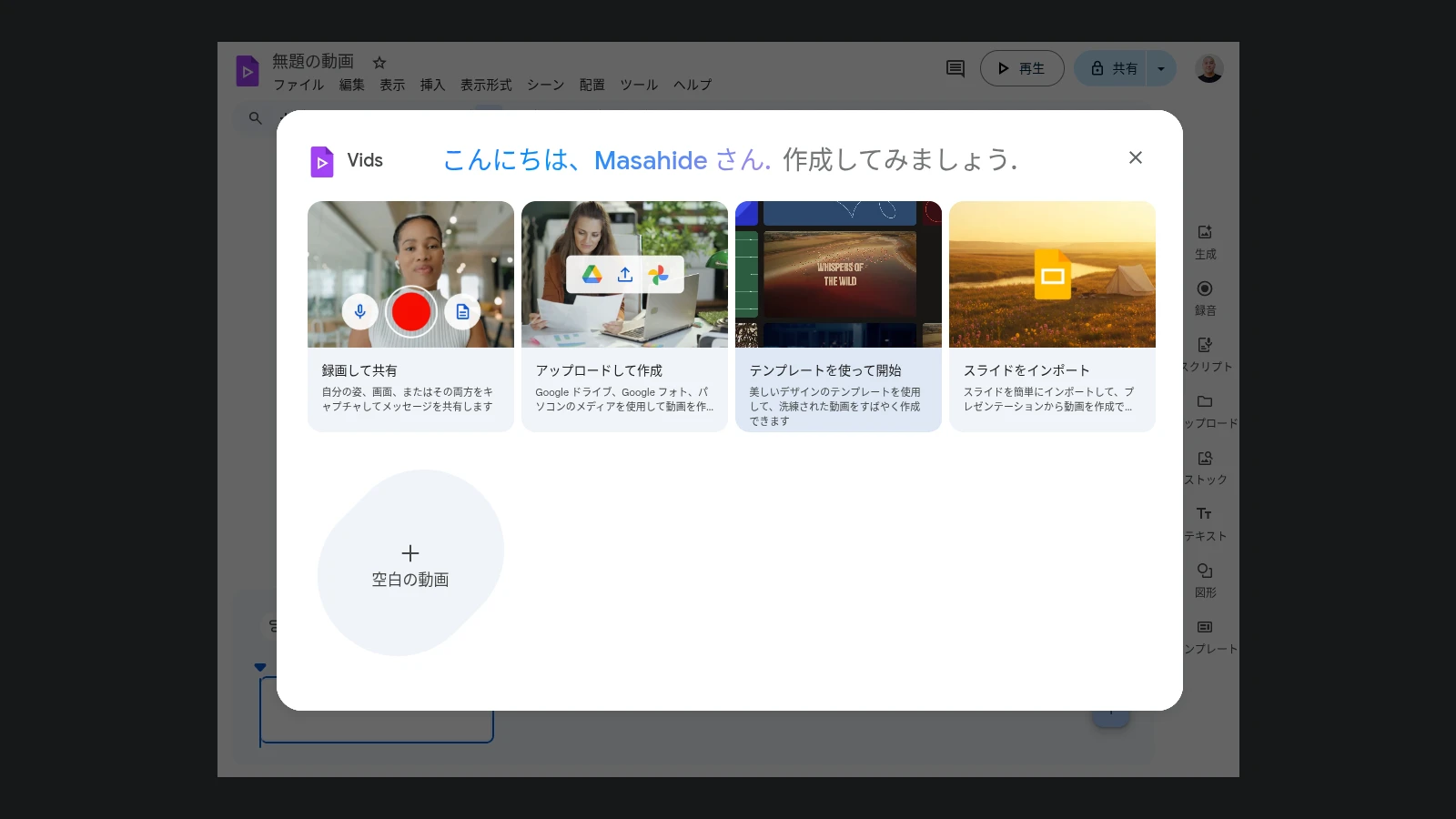Open the 表示形式 menu

pos(486,85)
